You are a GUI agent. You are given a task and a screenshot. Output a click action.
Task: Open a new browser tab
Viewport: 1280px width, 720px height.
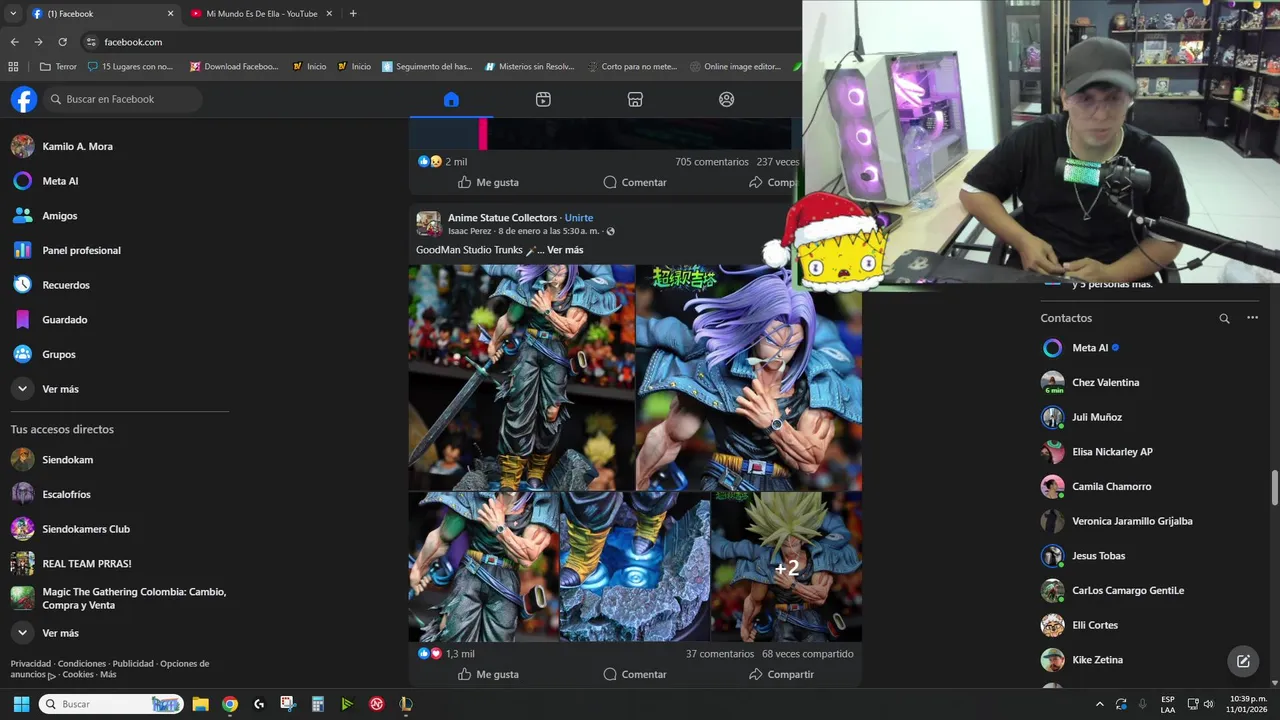tap(353, 14)
